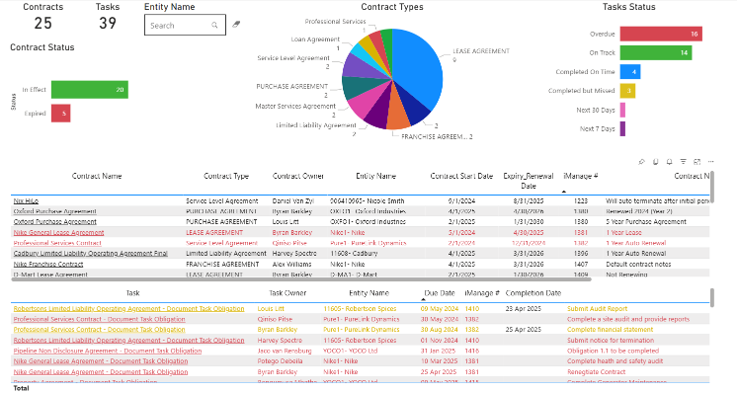Open Oxford Purchase Agreement link owned by Louis Litt
737x393 pixels.
(55, 221)
